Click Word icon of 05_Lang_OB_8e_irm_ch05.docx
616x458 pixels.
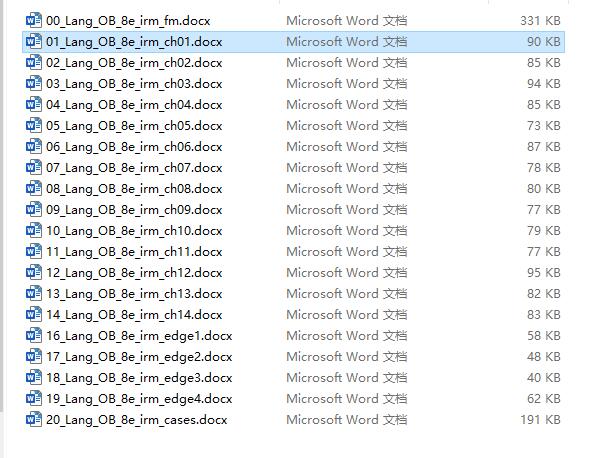tap(34, 125)
